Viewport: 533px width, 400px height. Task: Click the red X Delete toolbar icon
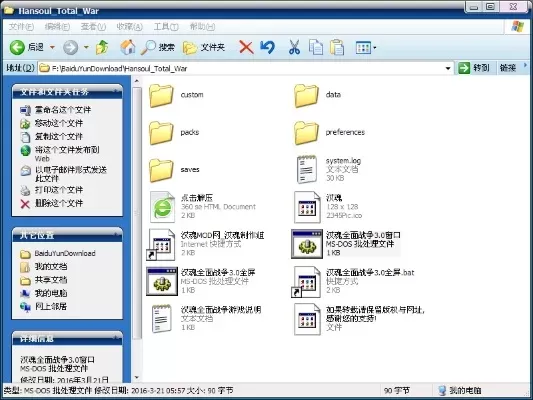click(246, 48)
